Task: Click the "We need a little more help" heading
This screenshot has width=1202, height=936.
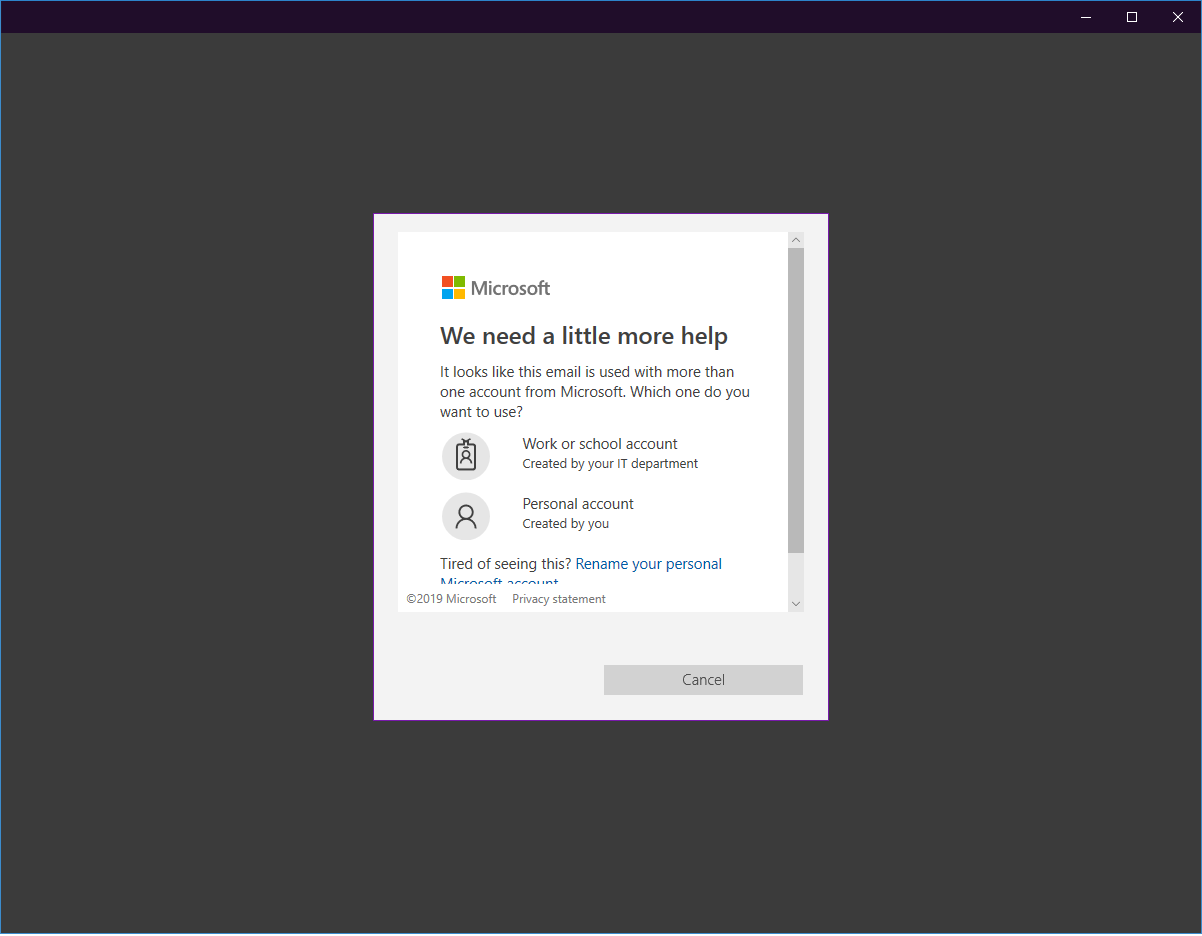Action: pos(584,336)
